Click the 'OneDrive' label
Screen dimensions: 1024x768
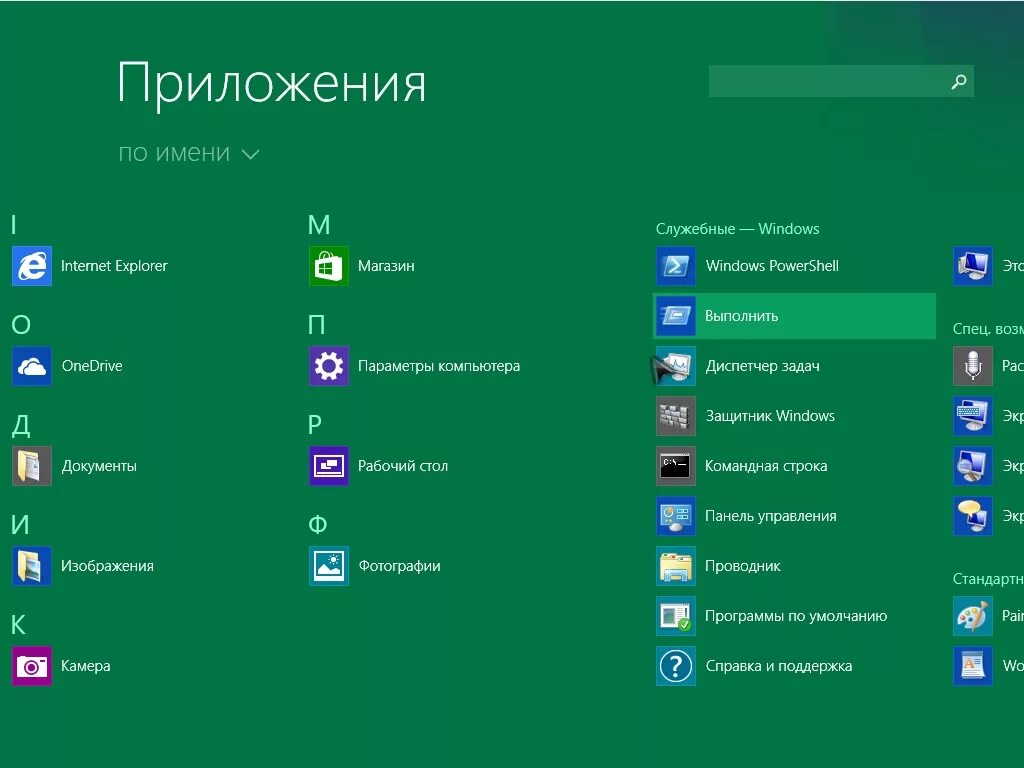click(92, 366)
